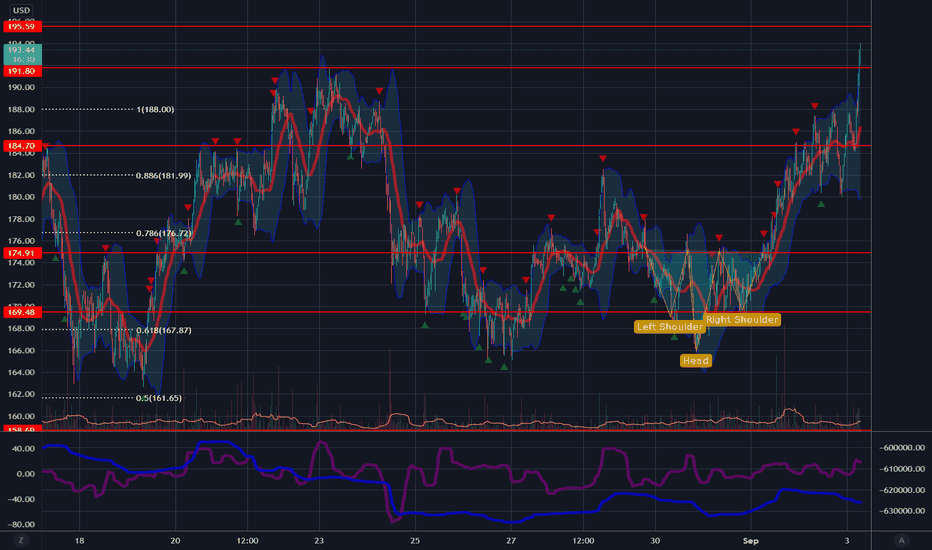Click the 162.00 price axis value
The height and width of the screenshot is (550, 932).
(x=21, y=394)
